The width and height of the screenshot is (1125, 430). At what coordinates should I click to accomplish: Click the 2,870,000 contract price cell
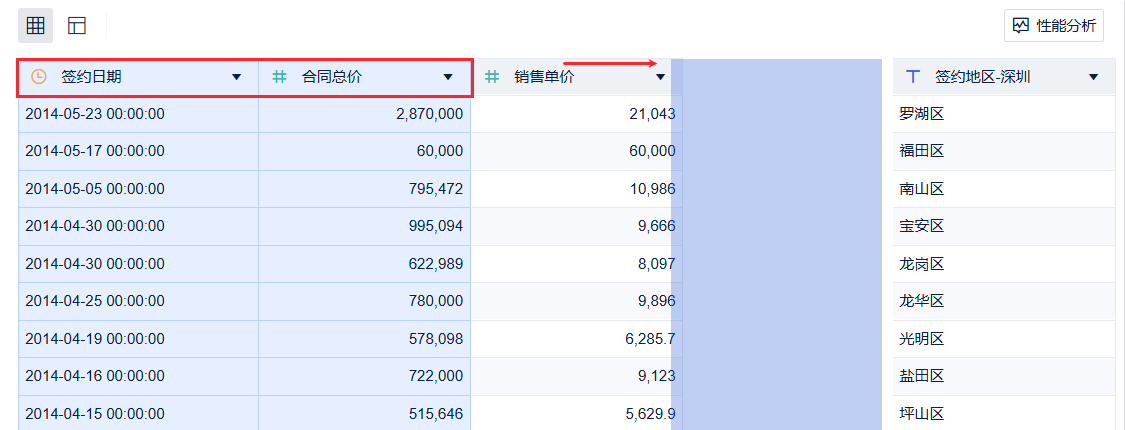429,114
